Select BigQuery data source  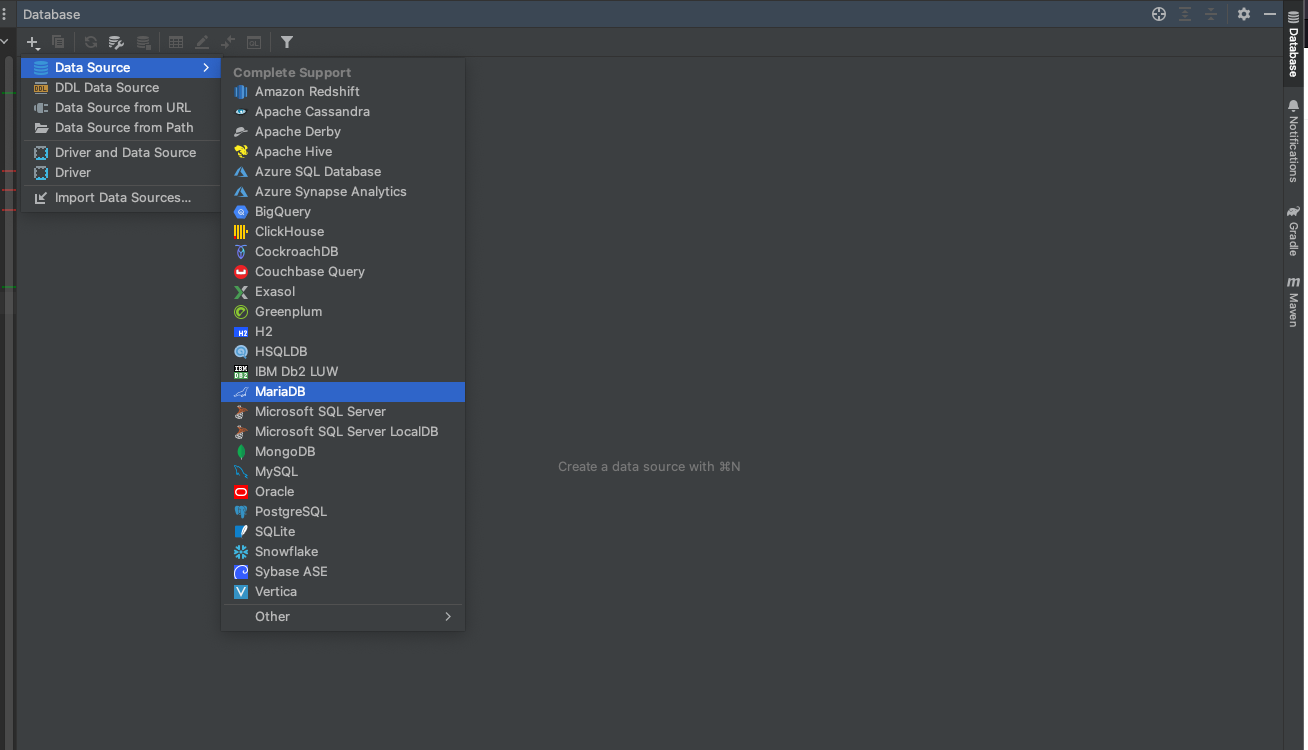343,212
